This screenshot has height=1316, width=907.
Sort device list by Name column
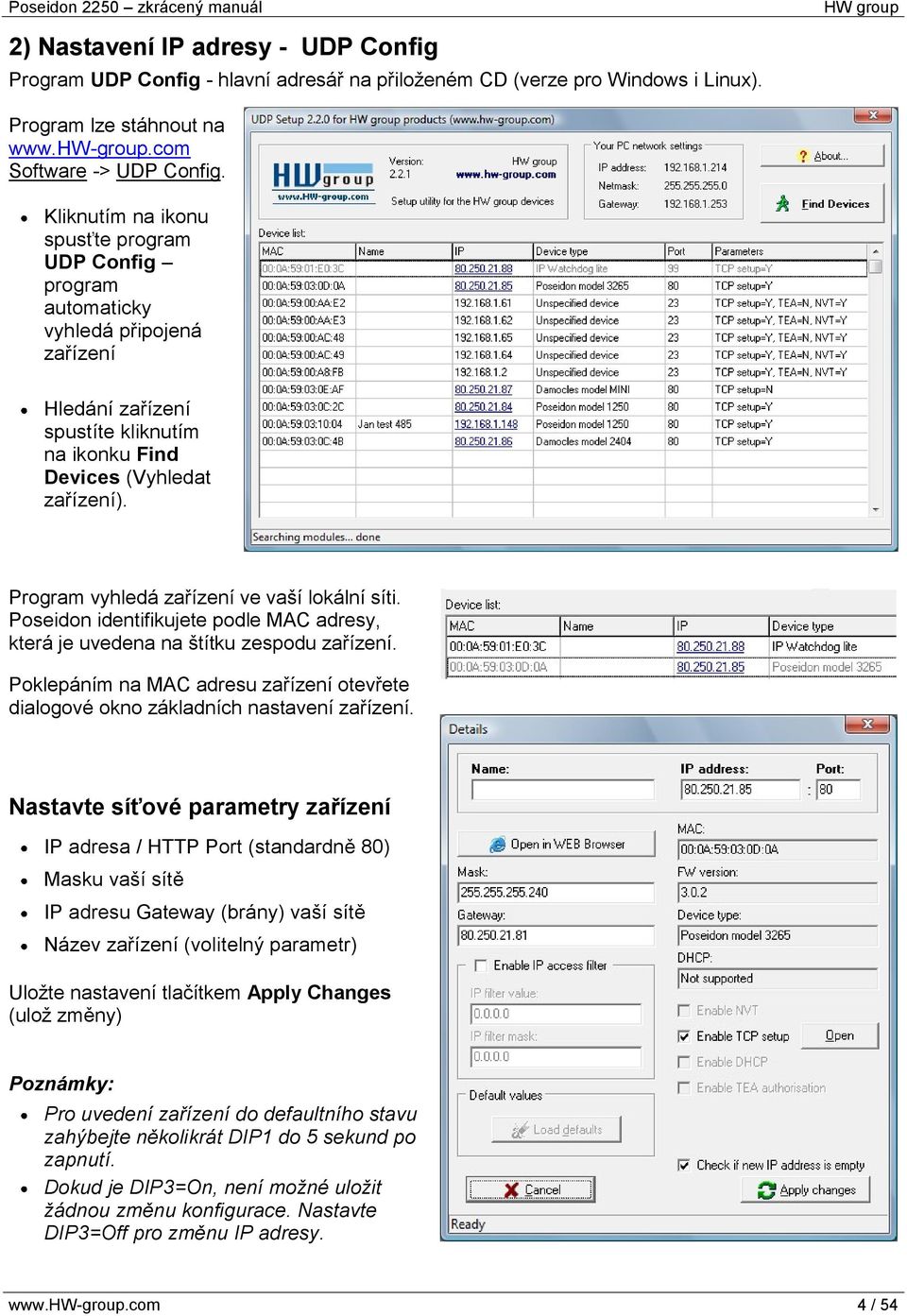[403, 251]
